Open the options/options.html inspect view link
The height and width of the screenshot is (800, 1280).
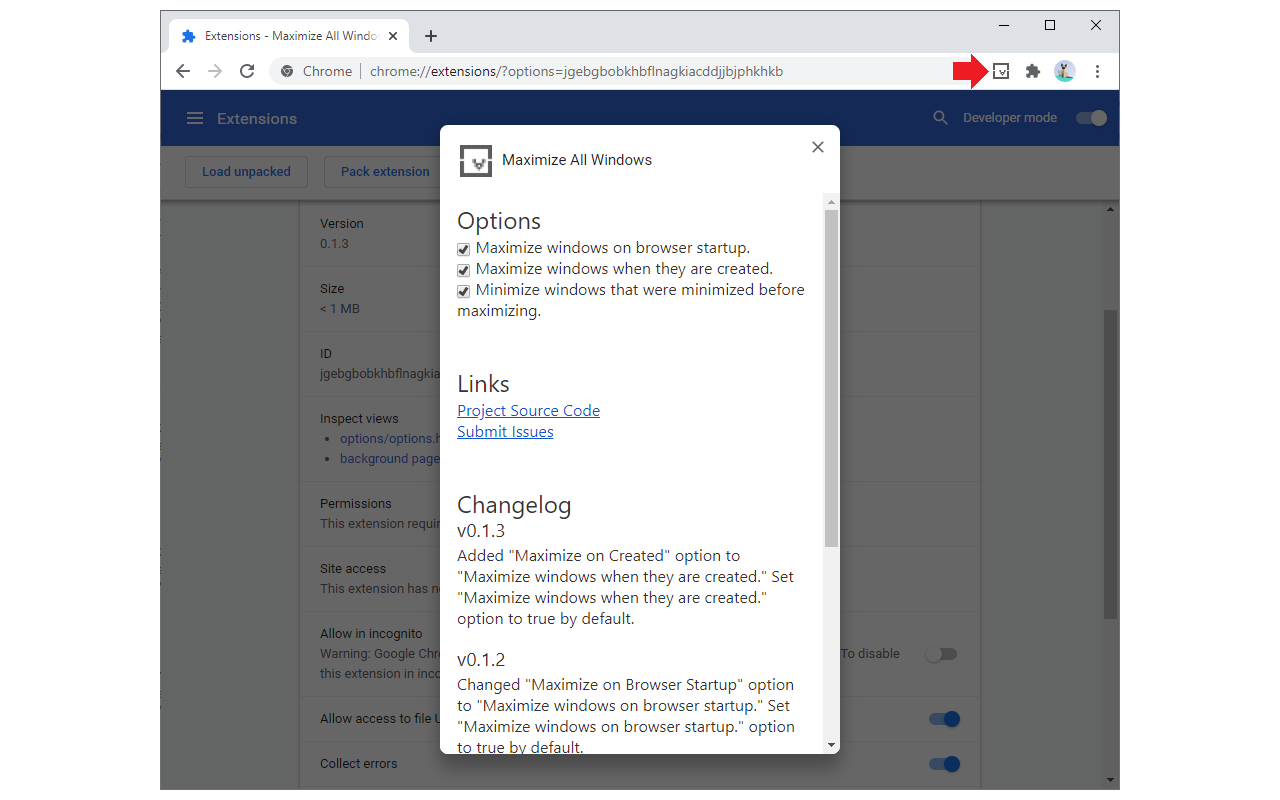[390, 438]
